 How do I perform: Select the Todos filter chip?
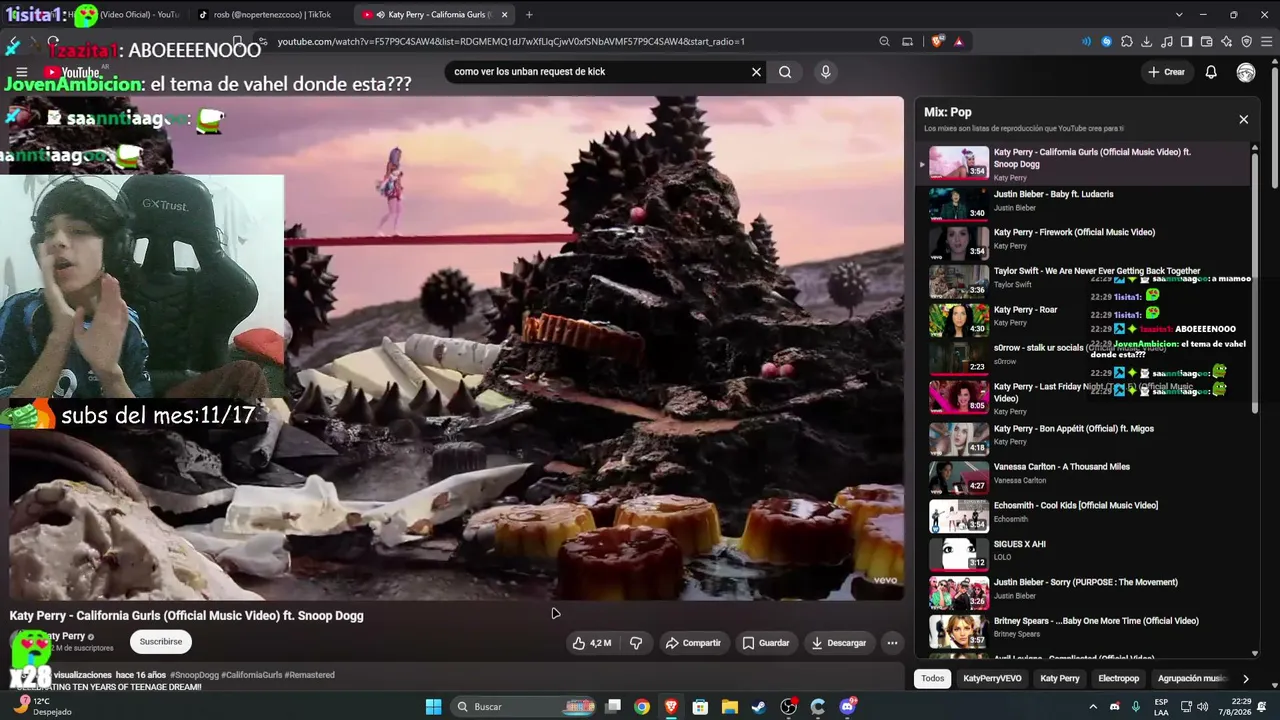click(932, 678)
